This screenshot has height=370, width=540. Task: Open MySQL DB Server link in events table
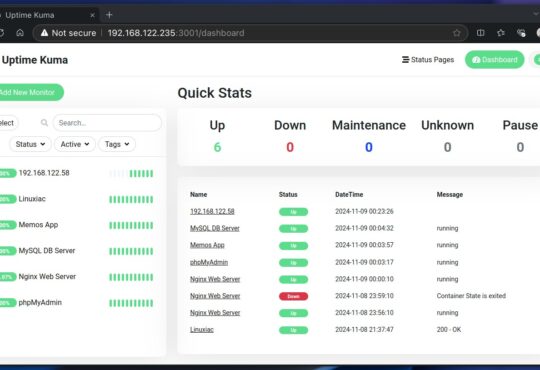coord(215,228)
